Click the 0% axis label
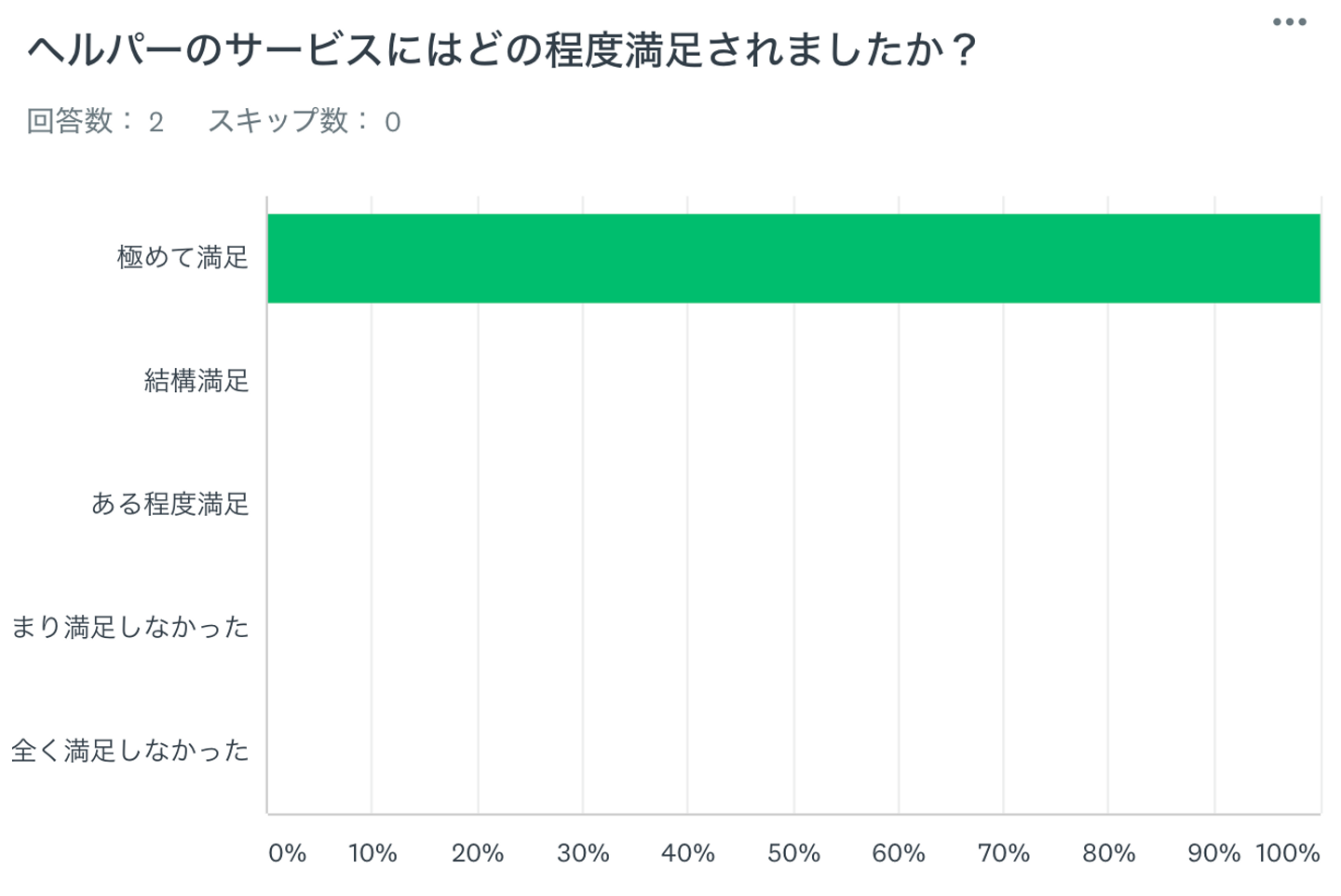 287,853
